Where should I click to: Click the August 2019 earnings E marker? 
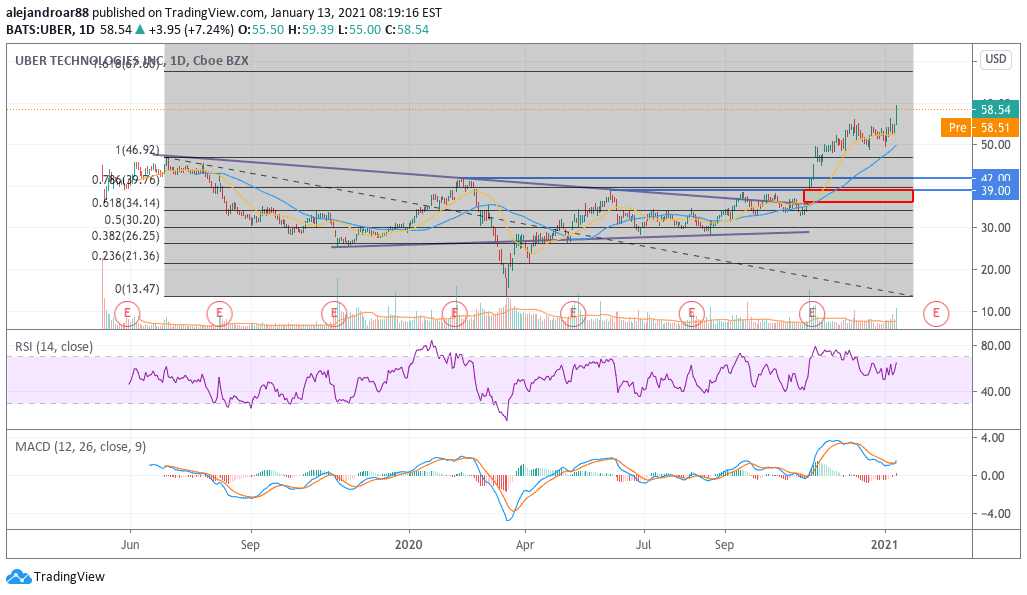point(219,313)
